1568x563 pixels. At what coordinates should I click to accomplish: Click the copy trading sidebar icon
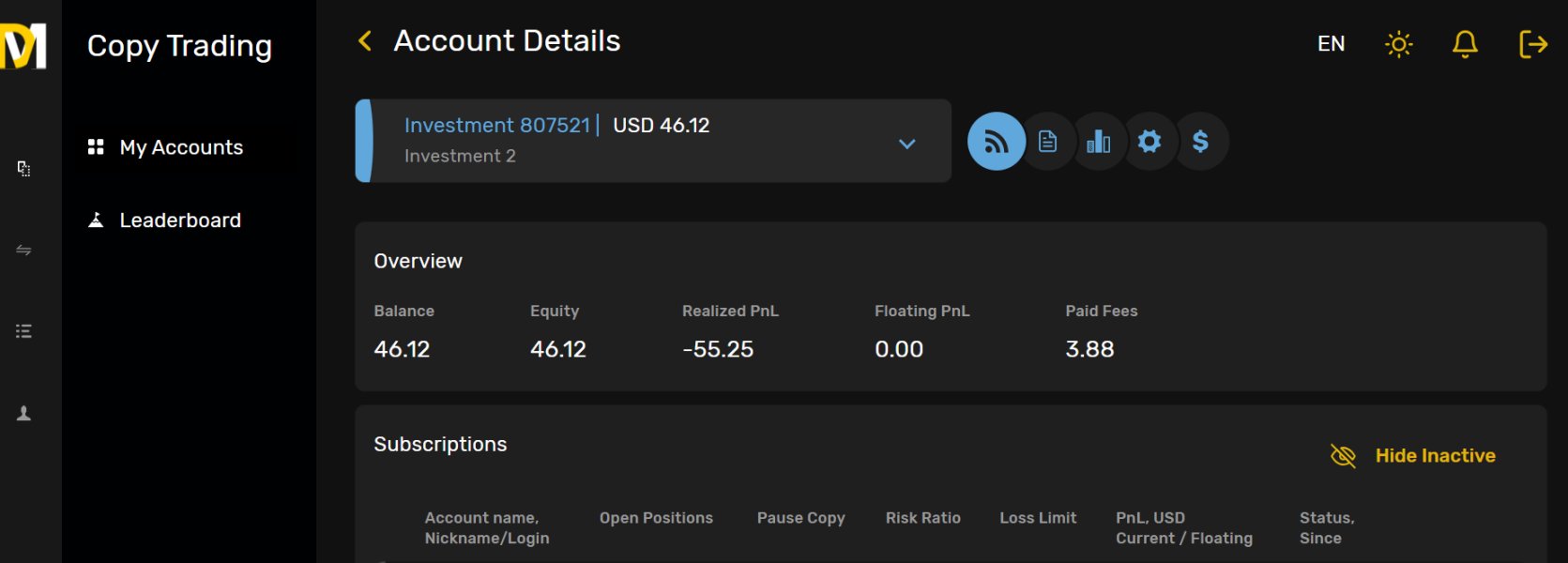tap(24, 169)
